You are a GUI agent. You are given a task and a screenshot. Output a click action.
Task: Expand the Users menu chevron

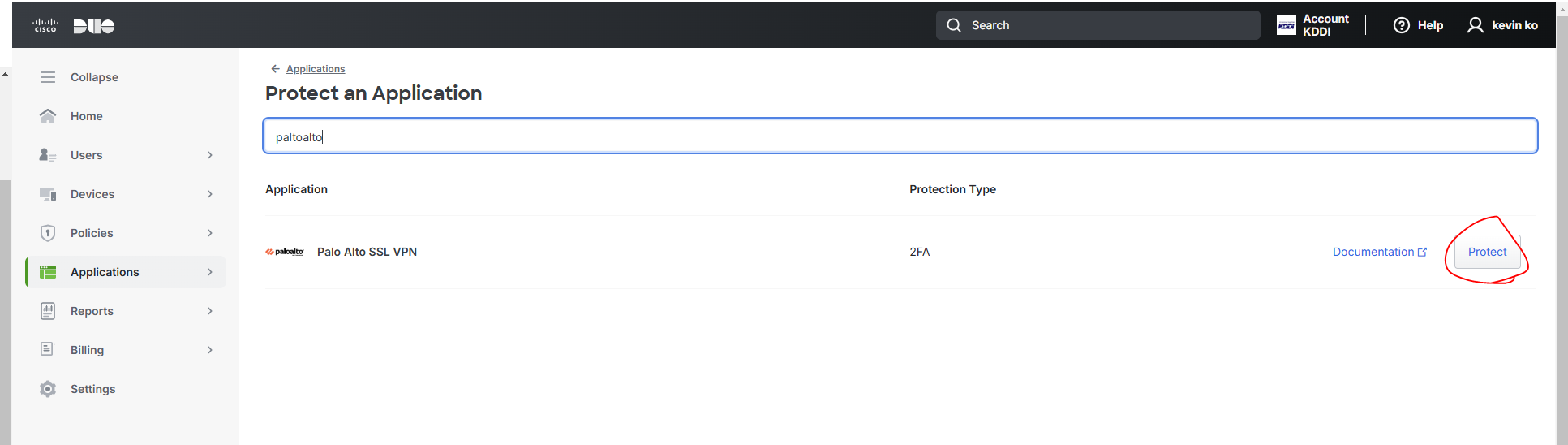(210, 155)
